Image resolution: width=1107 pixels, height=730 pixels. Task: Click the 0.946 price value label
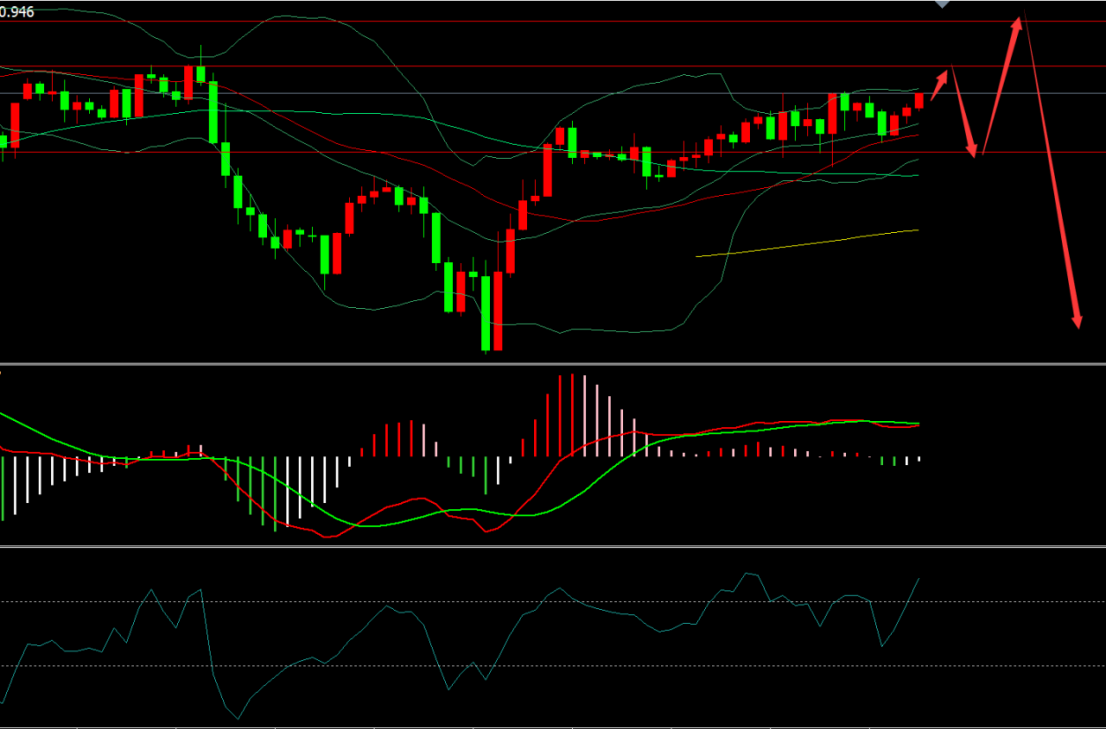click(x=18, y=12)
